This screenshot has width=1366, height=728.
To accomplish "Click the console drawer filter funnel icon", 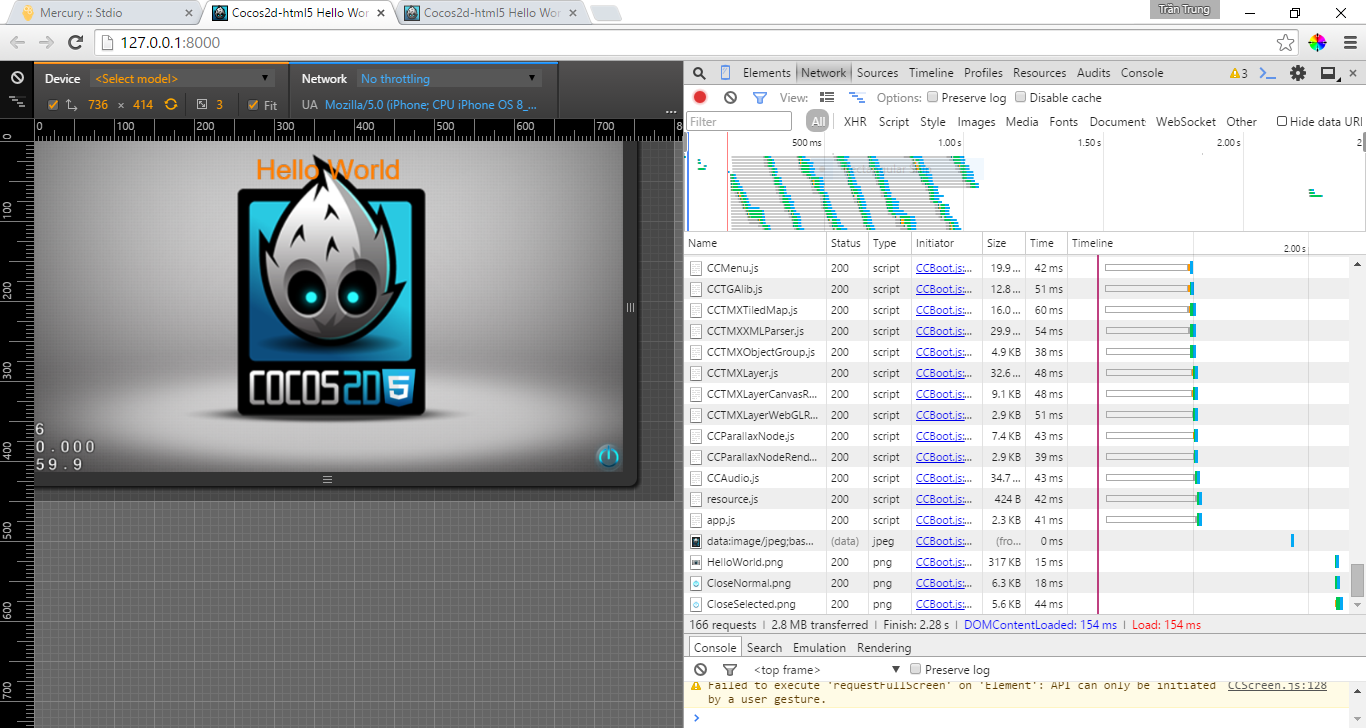I will tap(729, 669).
